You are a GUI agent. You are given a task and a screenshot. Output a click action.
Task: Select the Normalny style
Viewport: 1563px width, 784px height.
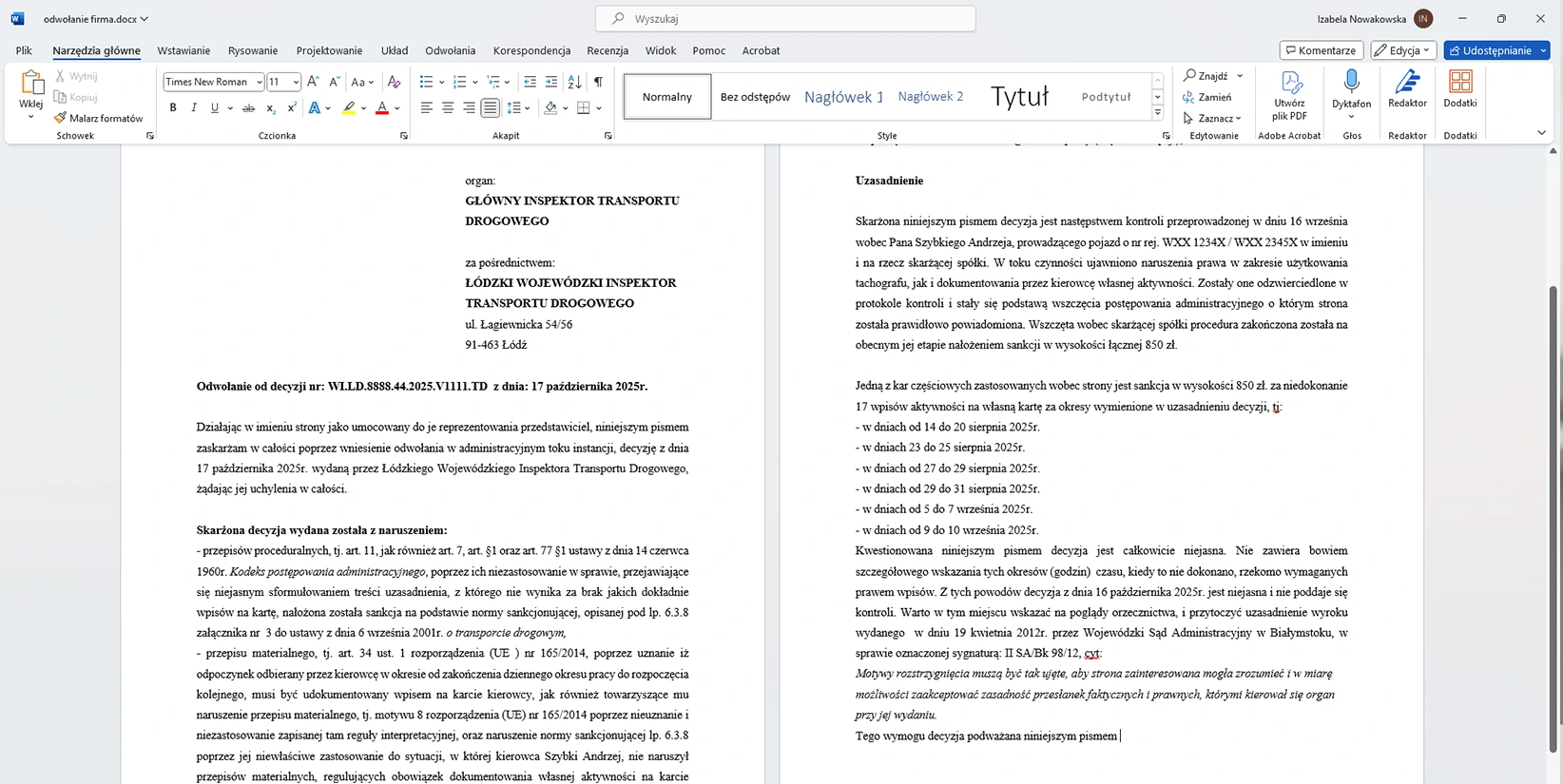pyautogui.click(x=667, y=97)
